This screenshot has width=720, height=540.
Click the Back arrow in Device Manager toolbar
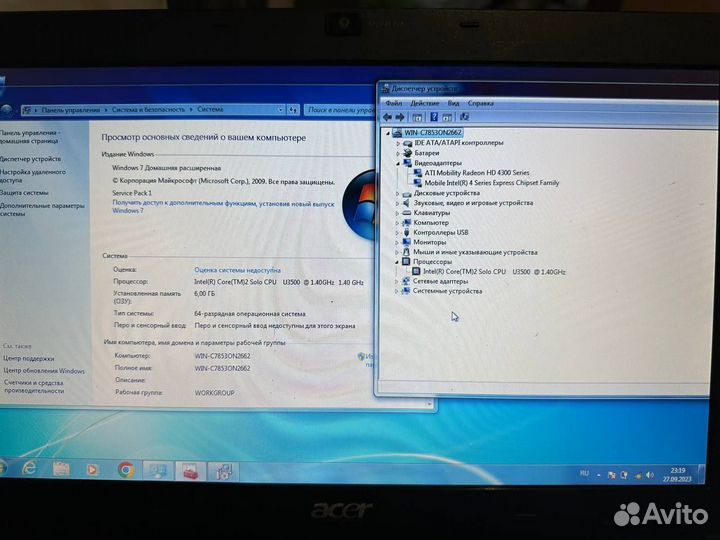tap(387, 117)
